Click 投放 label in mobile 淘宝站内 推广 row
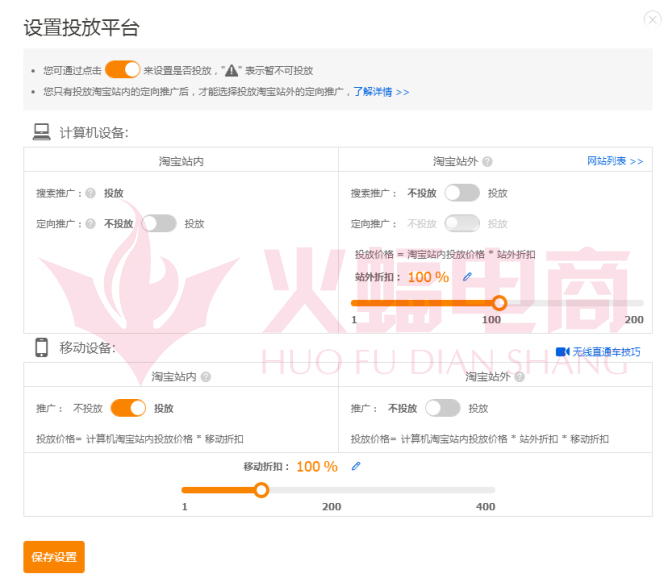This screenshot has width=668, height=583. 164,409
